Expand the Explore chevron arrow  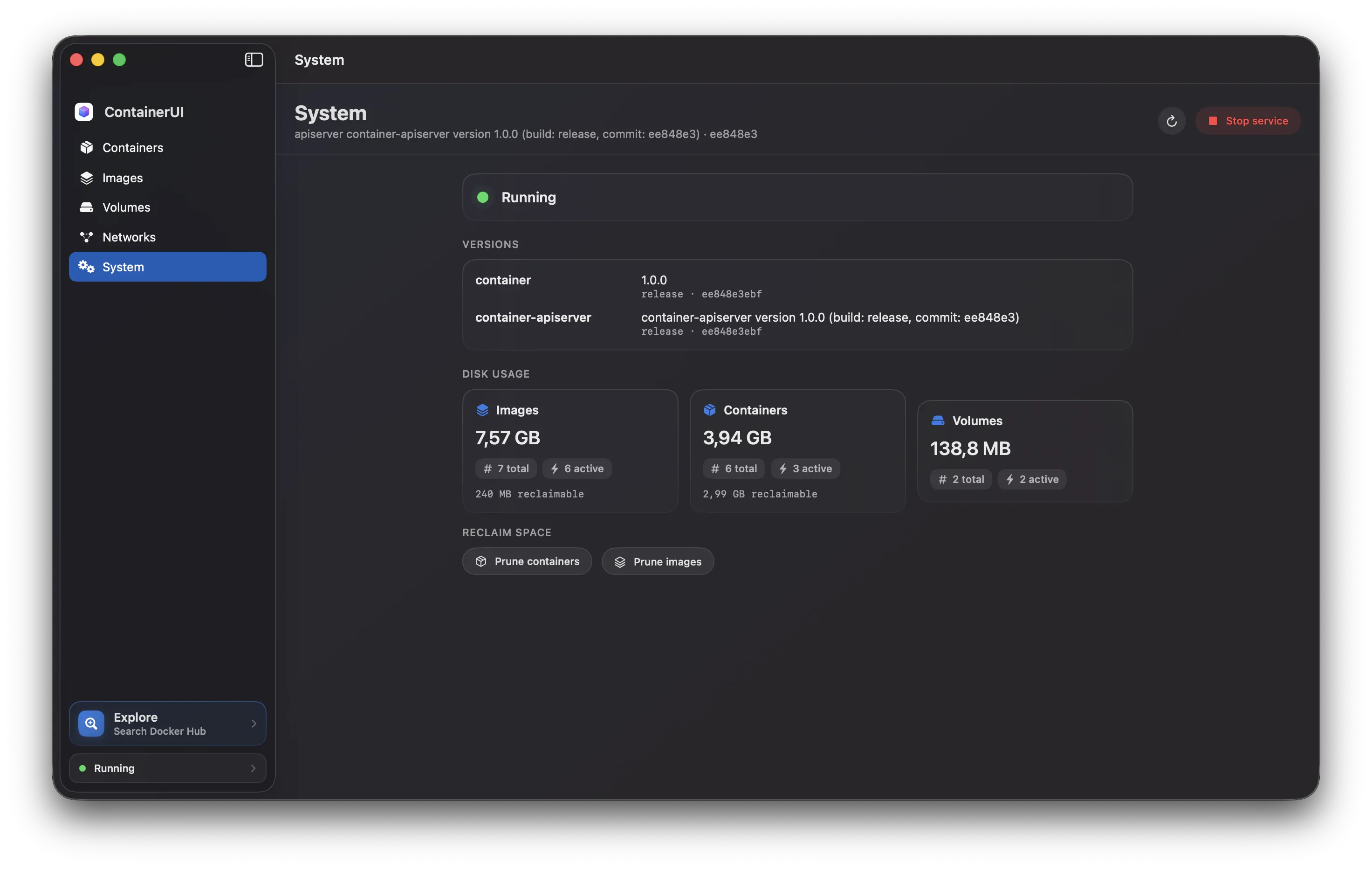coord(254,724)
